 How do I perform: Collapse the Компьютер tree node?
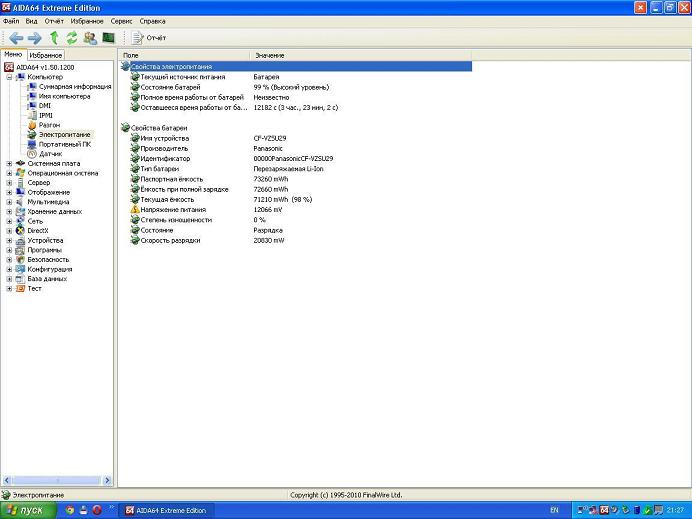[10, 77]
